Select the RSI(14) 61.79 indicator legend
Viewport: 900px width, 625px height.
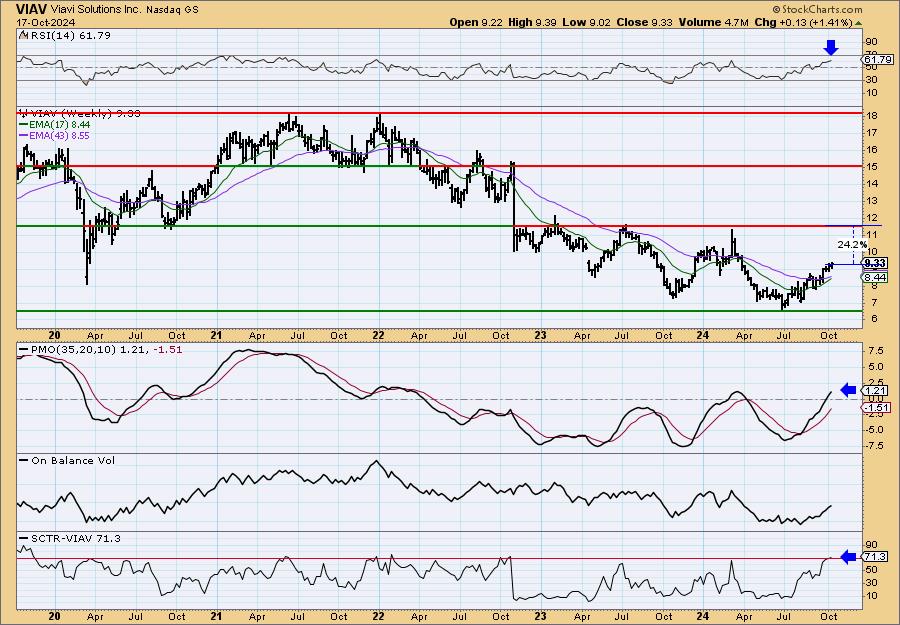(x=64, y=36)
